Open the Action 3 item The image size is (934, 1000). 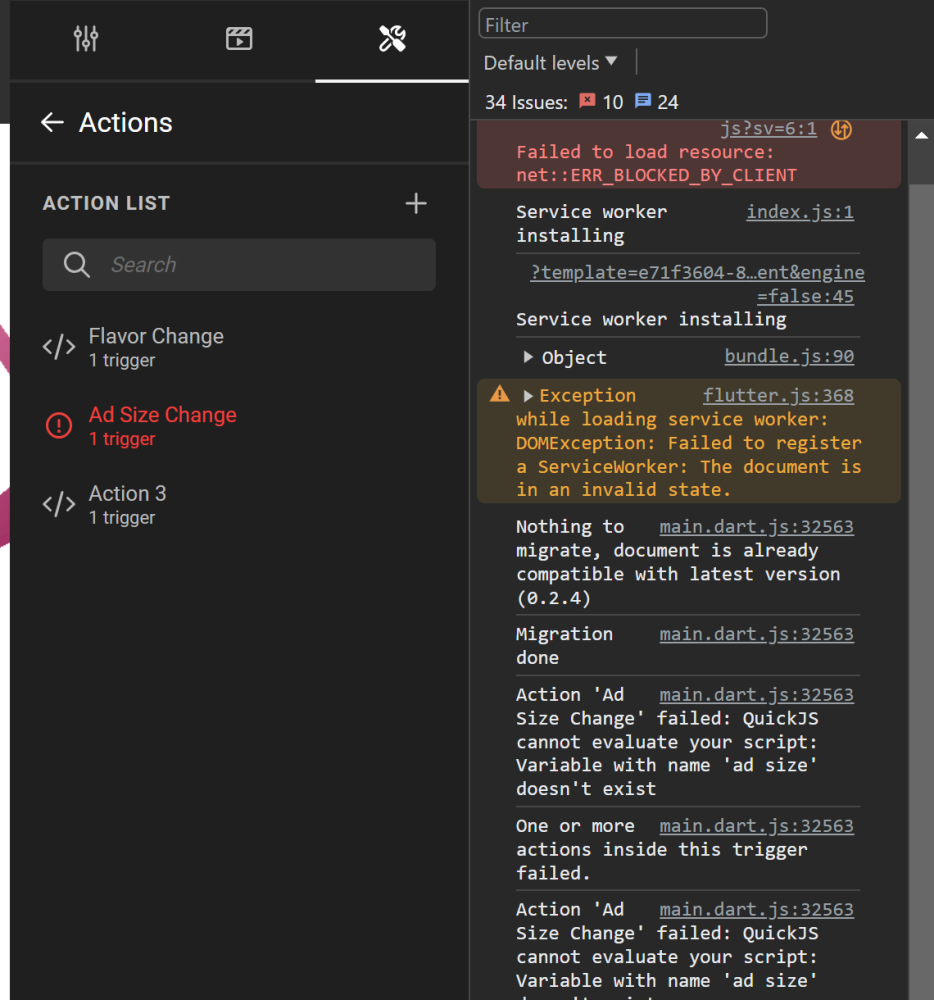(239, 504)
